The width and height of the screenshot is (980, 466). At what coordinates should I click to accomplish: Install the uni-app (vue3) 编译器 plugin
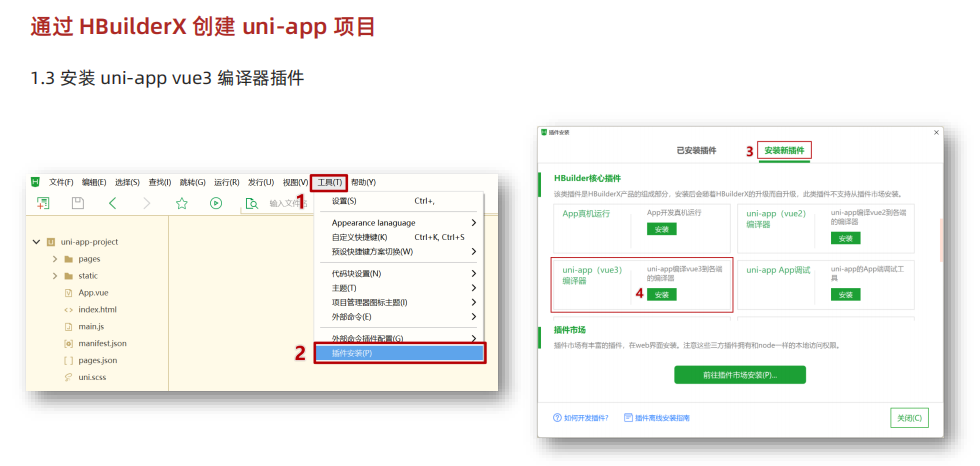(x=661, y=294)
